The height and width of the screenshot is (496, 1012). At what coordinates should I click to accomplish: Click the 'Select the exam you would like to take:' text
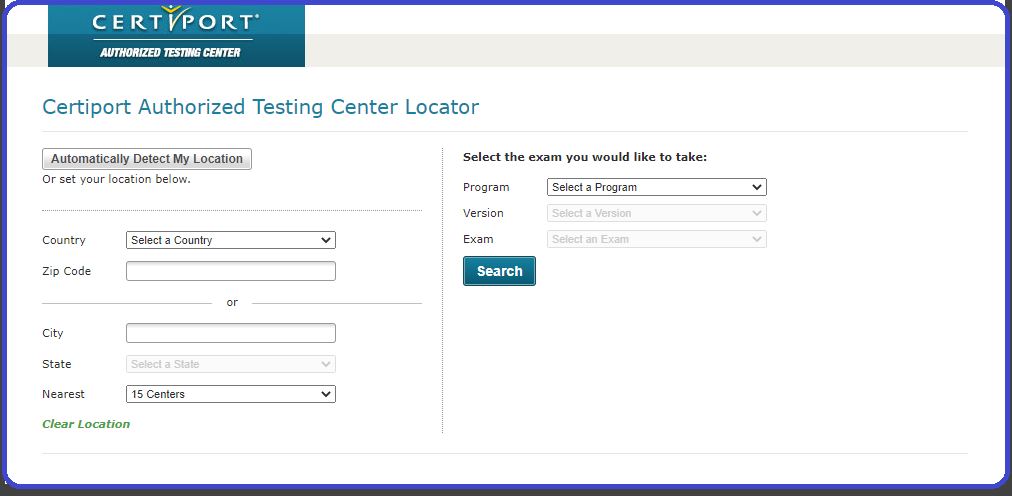tap(585, 157)
